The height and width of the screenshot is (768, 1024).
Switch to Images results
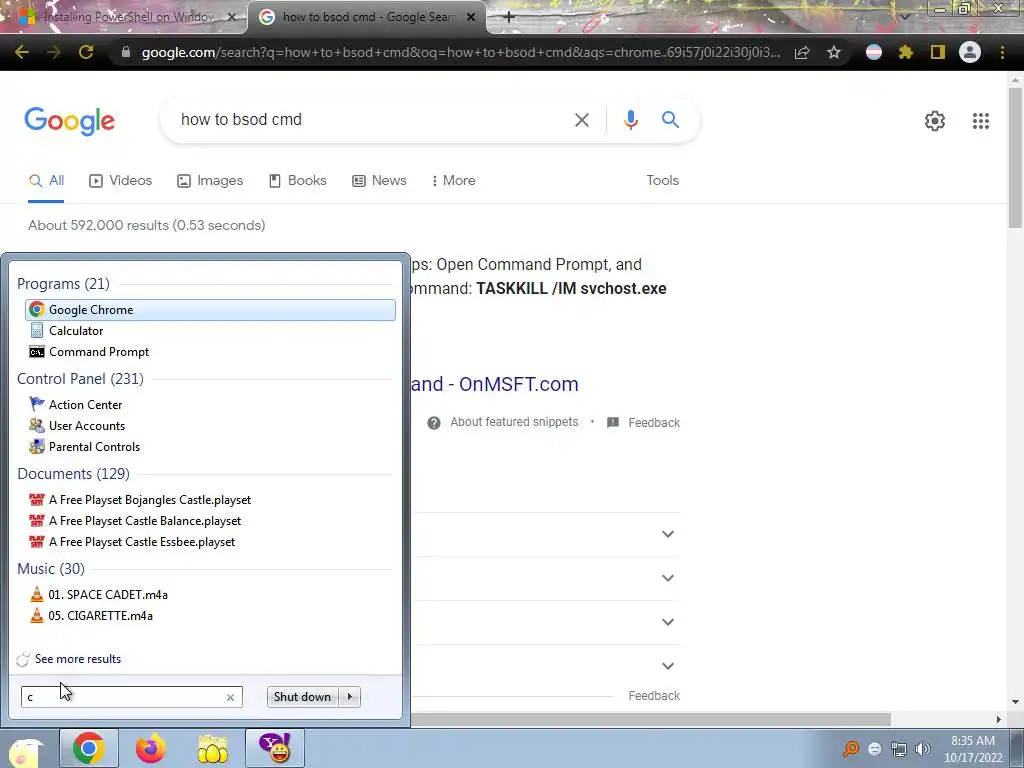[x=210, y=181]
